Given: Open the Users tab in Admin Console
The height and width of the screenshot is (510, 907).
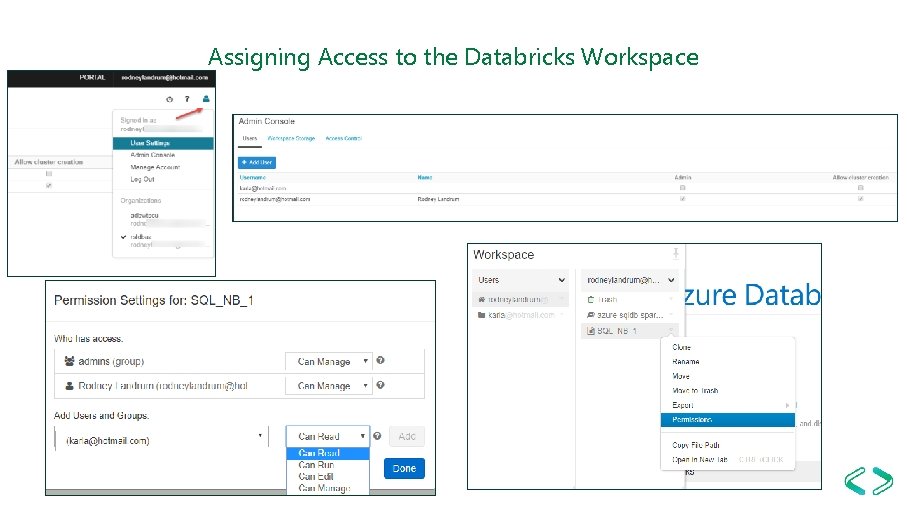Looking at the screenshot, I should 250,139.
